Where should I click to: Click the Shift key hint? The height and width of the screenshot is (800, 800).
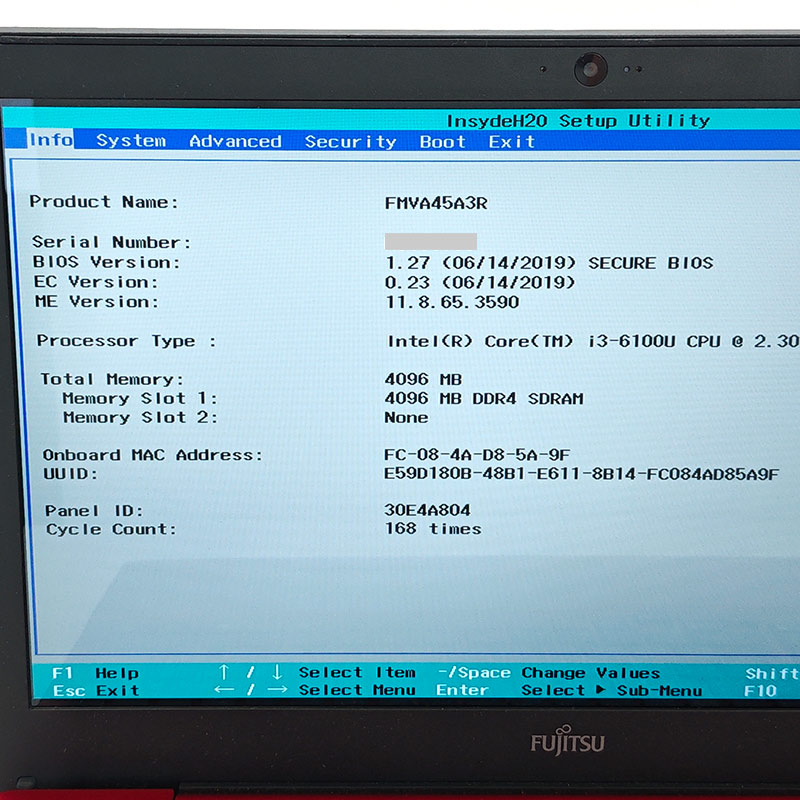pyautogui.click(x=772, y=673)
